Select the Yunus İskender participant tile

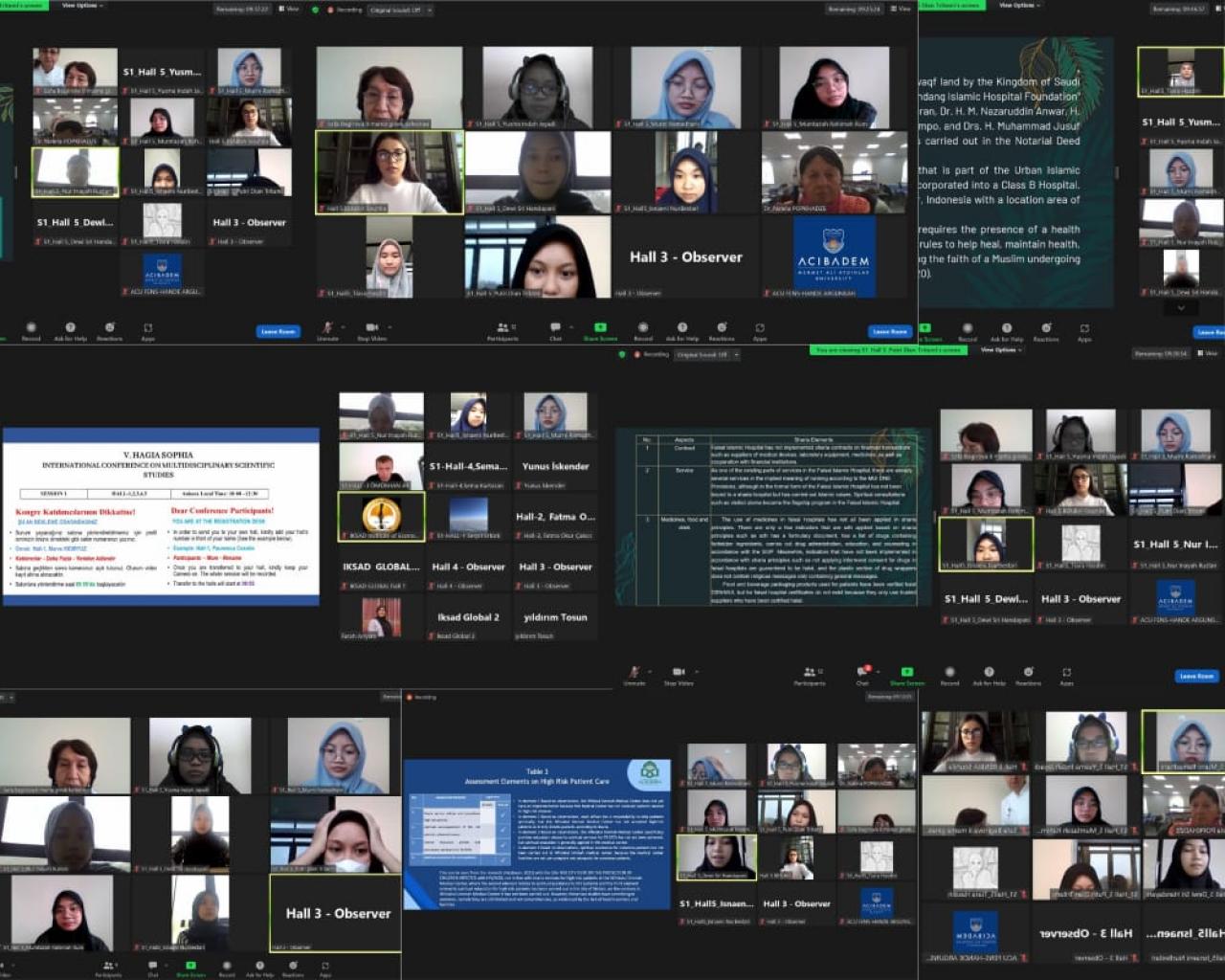555,467
